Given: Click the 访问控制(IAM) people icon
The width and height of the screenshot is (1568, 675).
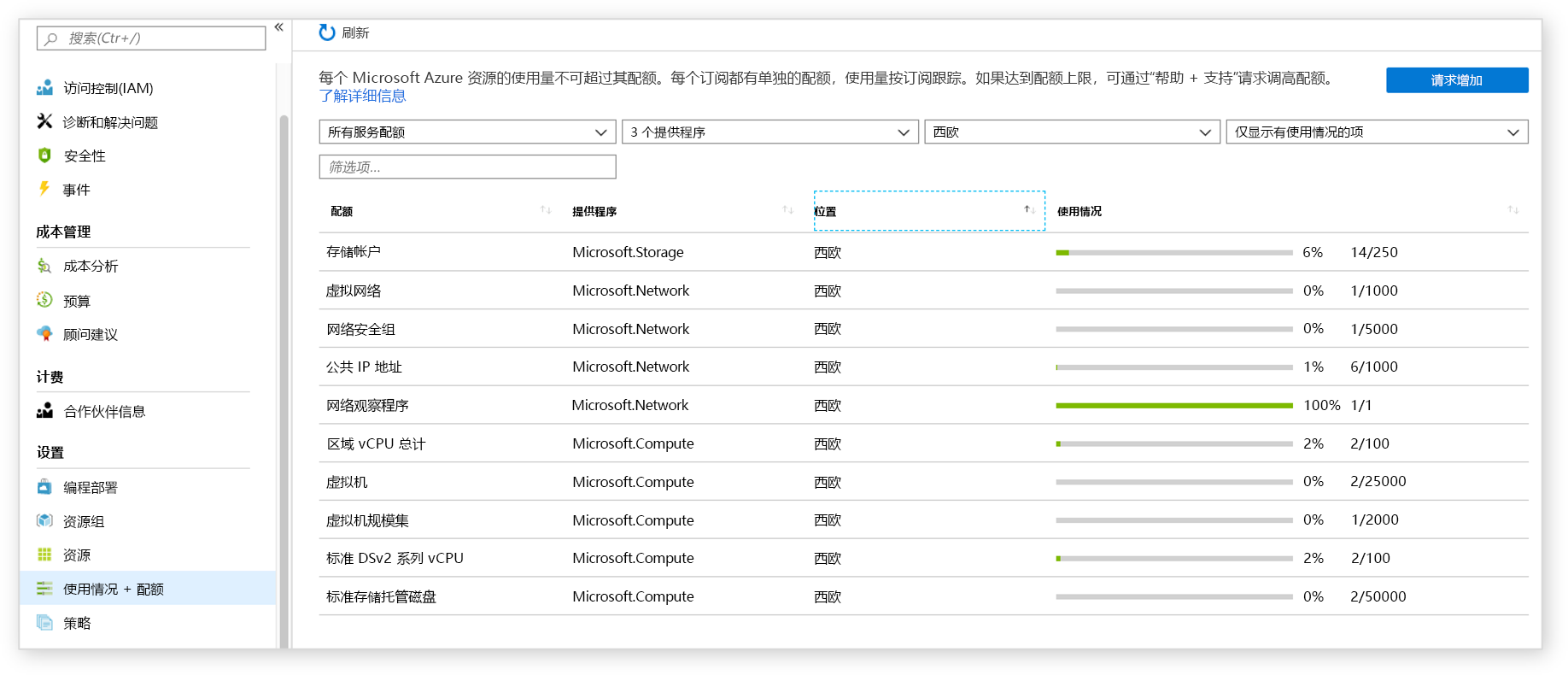Looking at the screenshot, I should click(x=44, y=88).
